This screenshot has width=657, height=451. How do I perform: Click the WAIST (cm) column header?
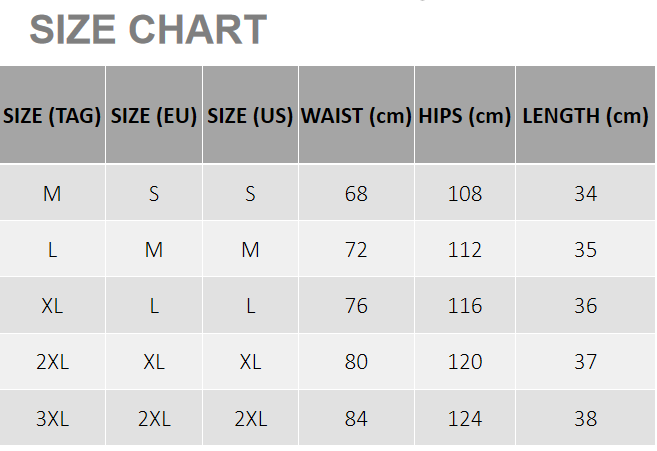[x=356, y=114]
